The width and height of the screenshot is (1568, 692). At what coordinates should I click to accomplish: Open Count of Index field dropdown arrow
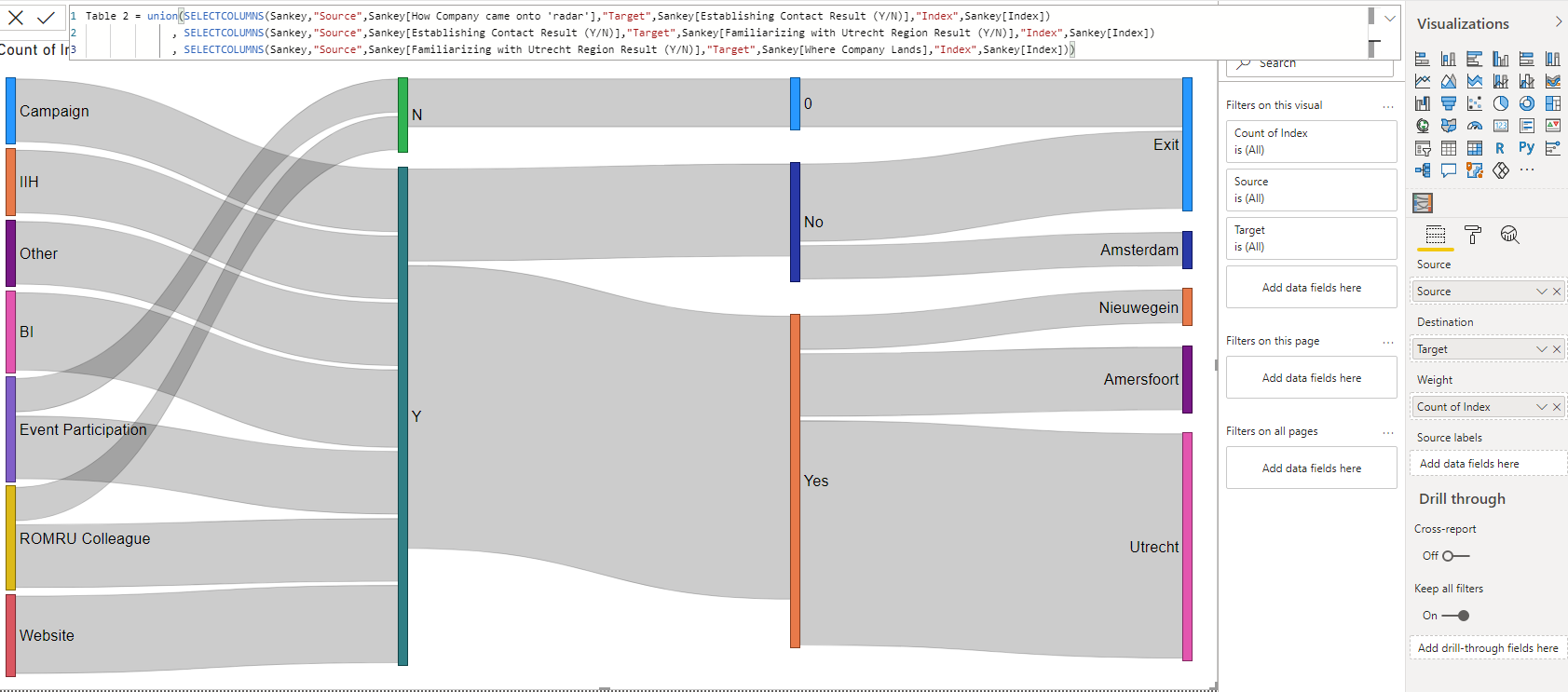[x=1542, y=407]
